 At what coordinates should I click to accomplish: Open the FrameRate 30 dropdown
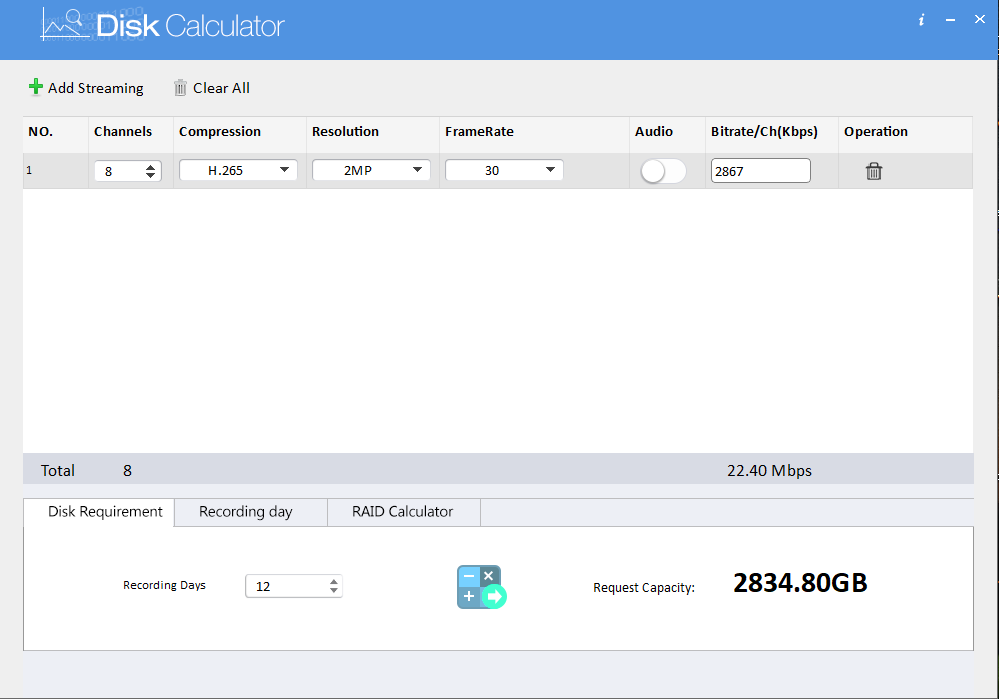tap(504, 170)
